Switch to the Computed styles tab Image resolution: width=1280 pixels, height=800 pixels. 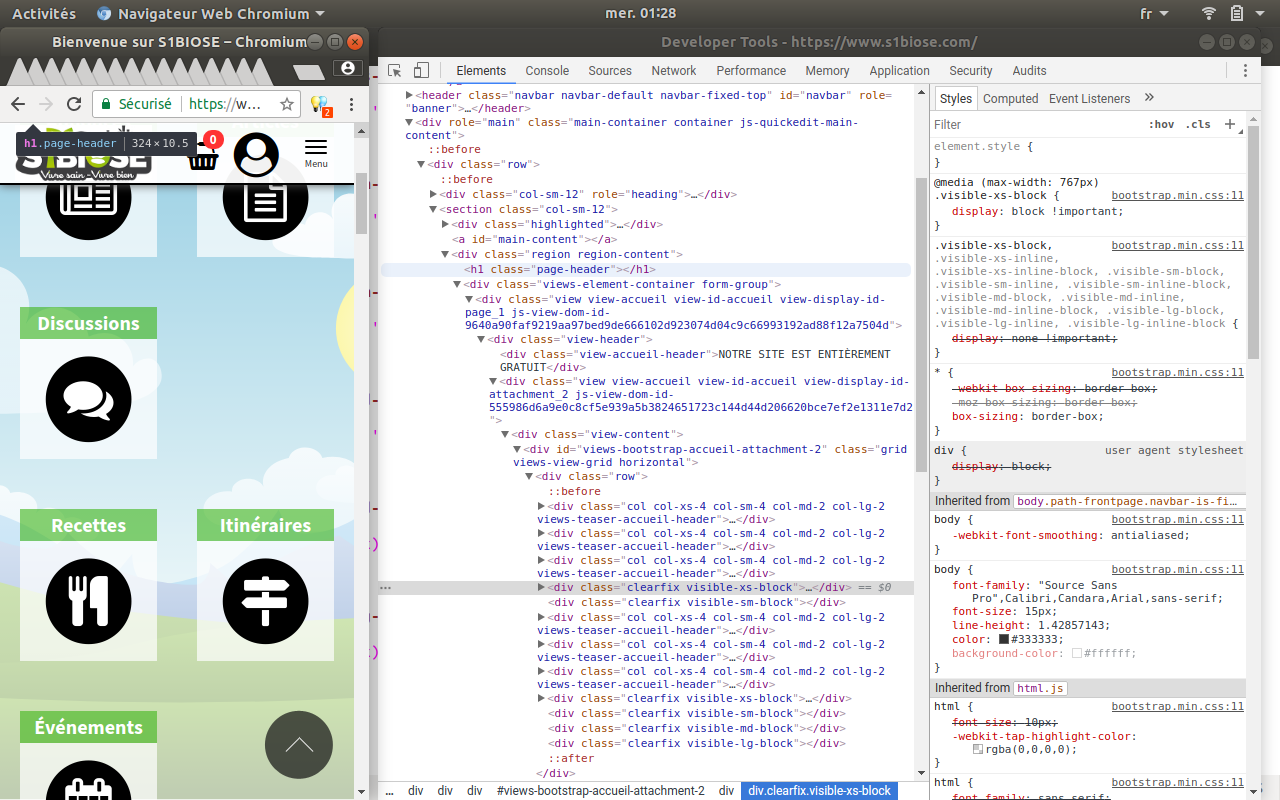(x=1010, y=98)
